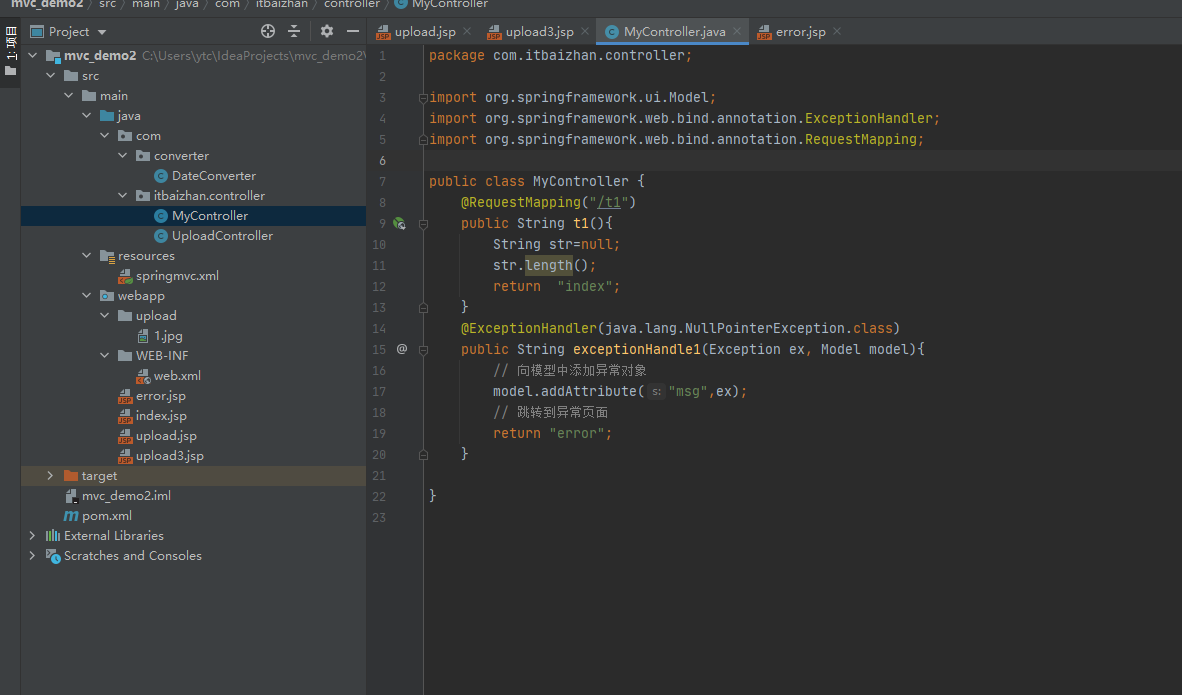Switch to the error.jsp editor tab
The width and height of the screenshot is (1182, 695).
click(x=800, y=32)
